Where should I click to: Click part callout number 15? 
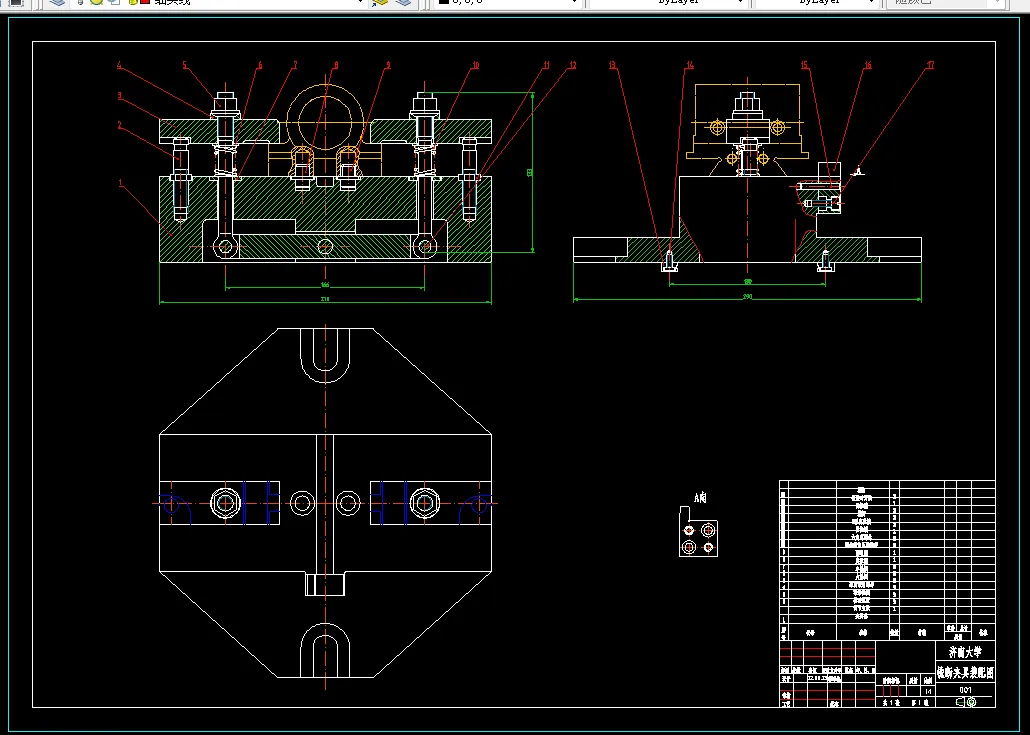point(804,65)
